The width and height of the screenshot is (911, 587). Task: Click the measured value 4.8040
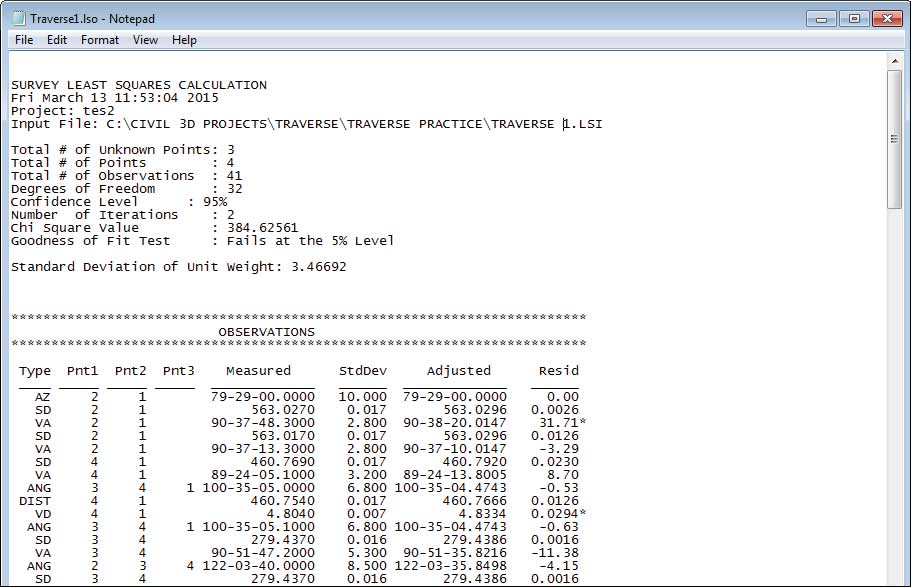click(290, 514)
